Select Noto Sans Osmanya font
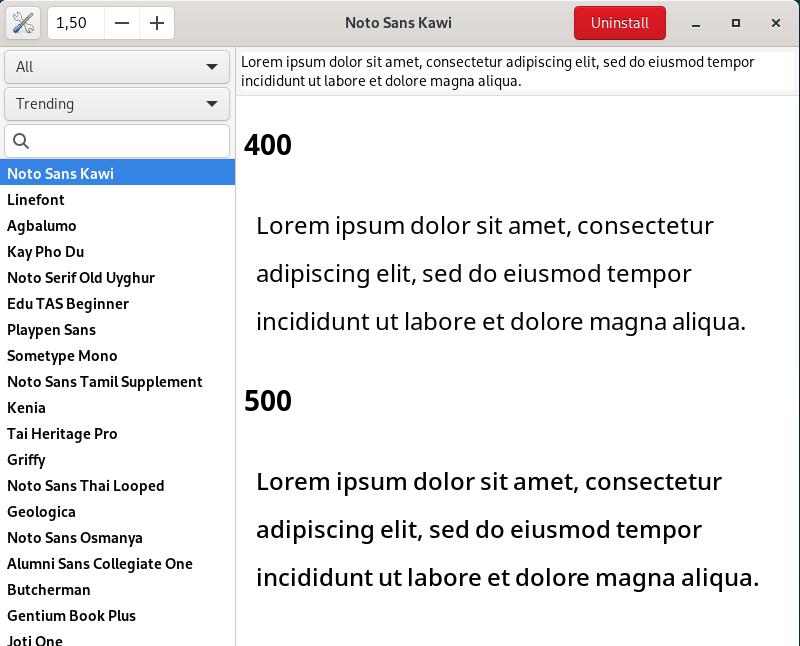The width and height of the screenshot is (800, 646). 117,538
